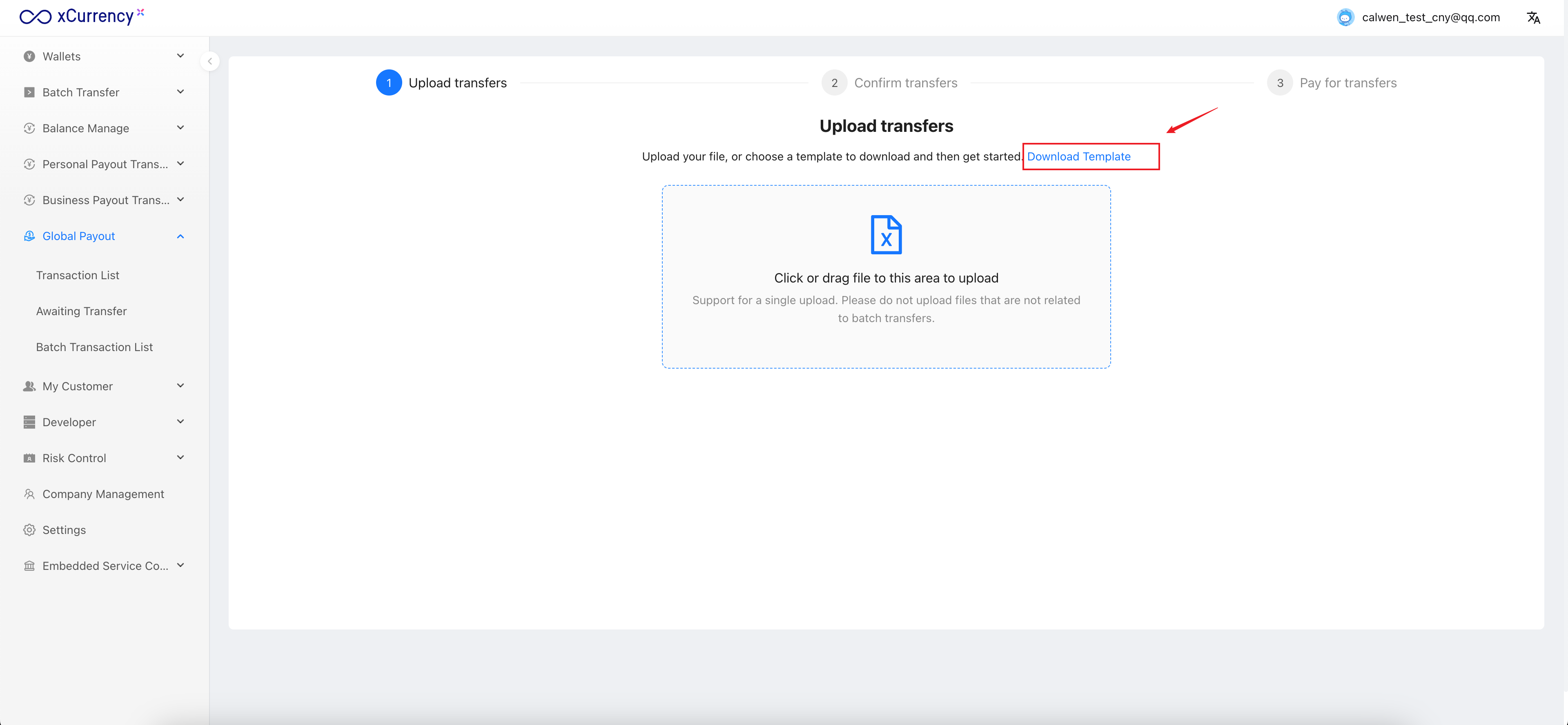This screenshot has width=1568, height=725.
Task: Expand the Balance Manage chevron
Action: point(180,128)
